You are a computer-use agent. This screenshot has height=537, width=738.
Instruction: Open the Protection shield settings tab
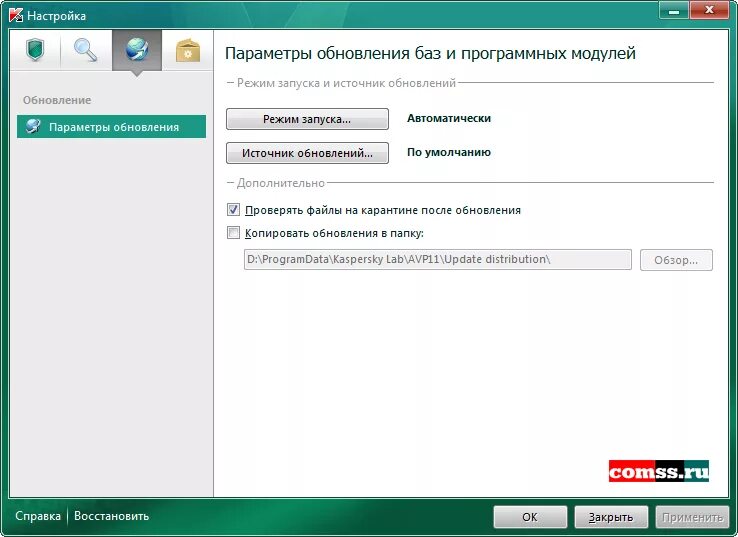(x=35, y=50)
